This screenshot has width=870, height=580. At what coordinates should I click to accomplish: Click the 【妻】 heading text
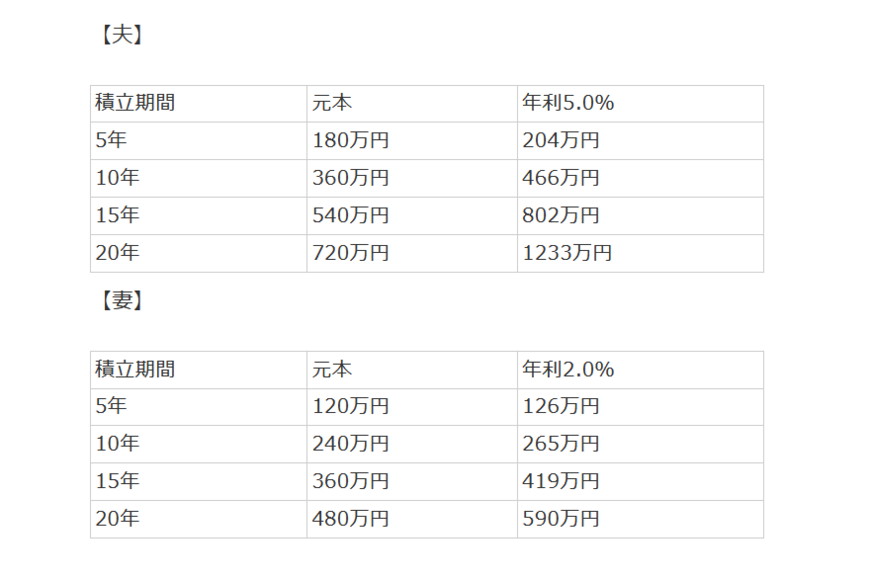point(121,302)
